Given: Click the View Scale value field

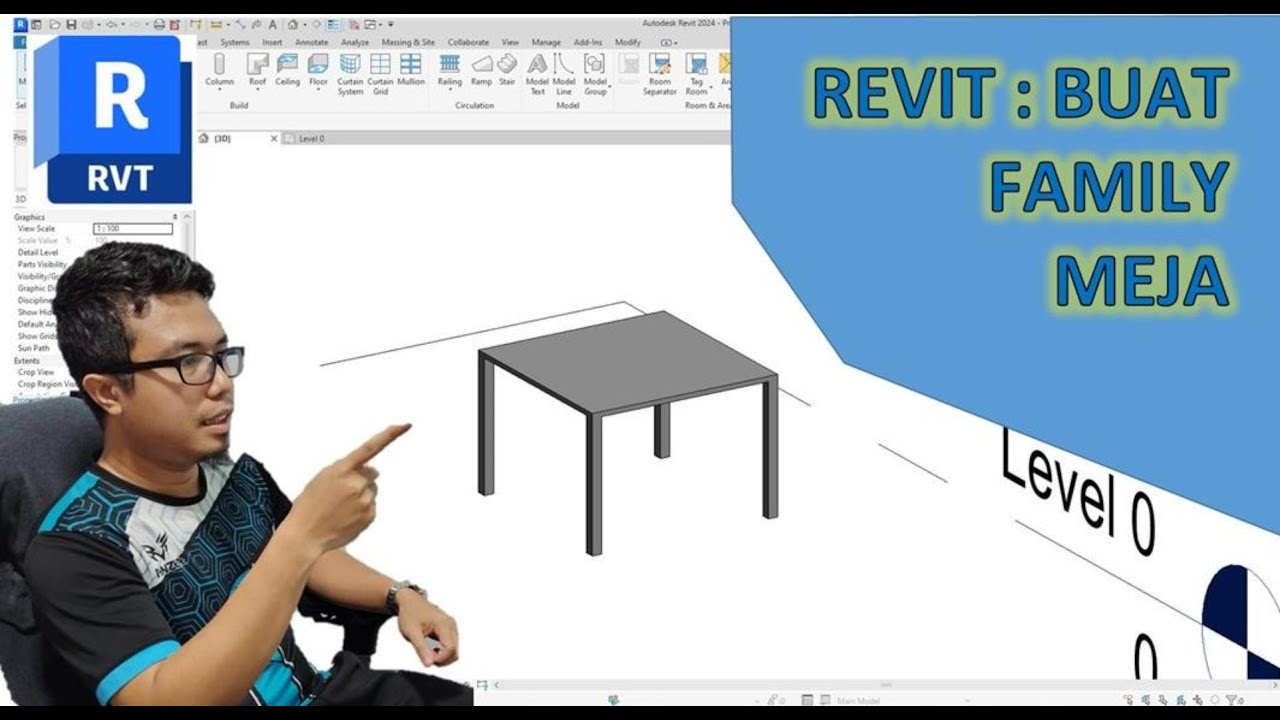Looking at the screenshot, I should click(x=133, y=229).
